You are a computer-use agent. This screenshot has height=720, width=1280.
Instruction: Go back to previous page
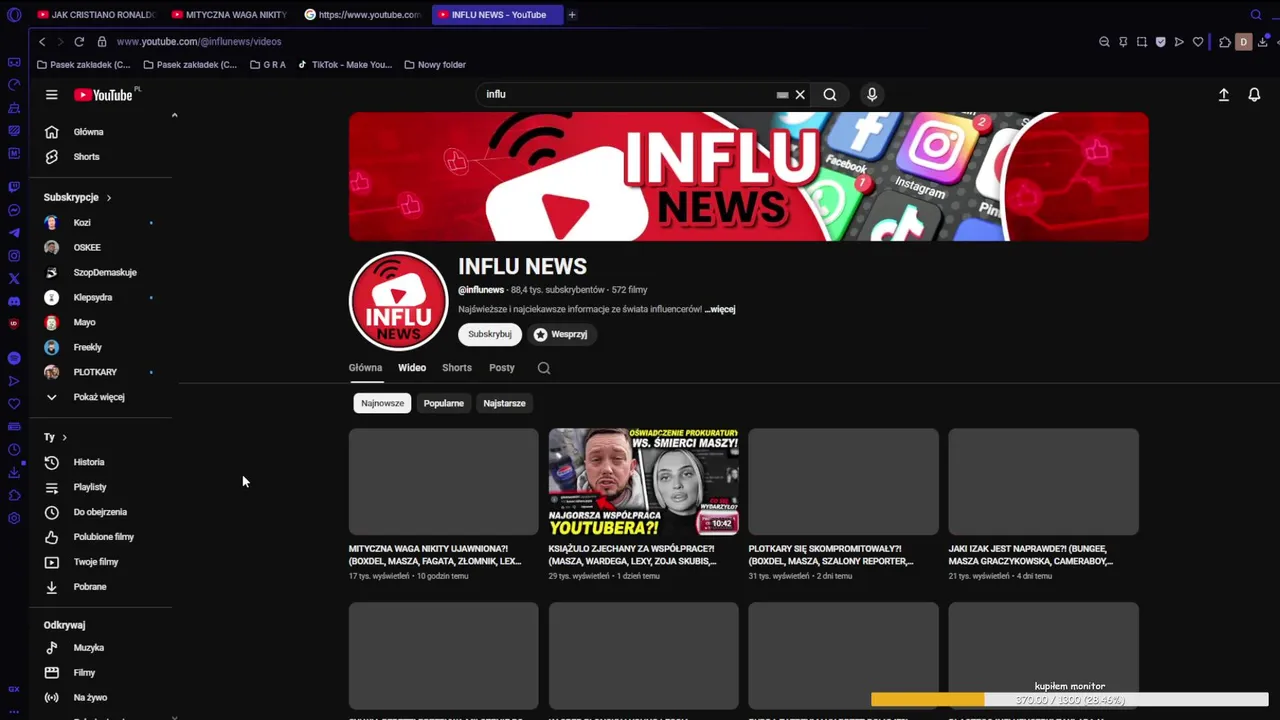[42, 42]
